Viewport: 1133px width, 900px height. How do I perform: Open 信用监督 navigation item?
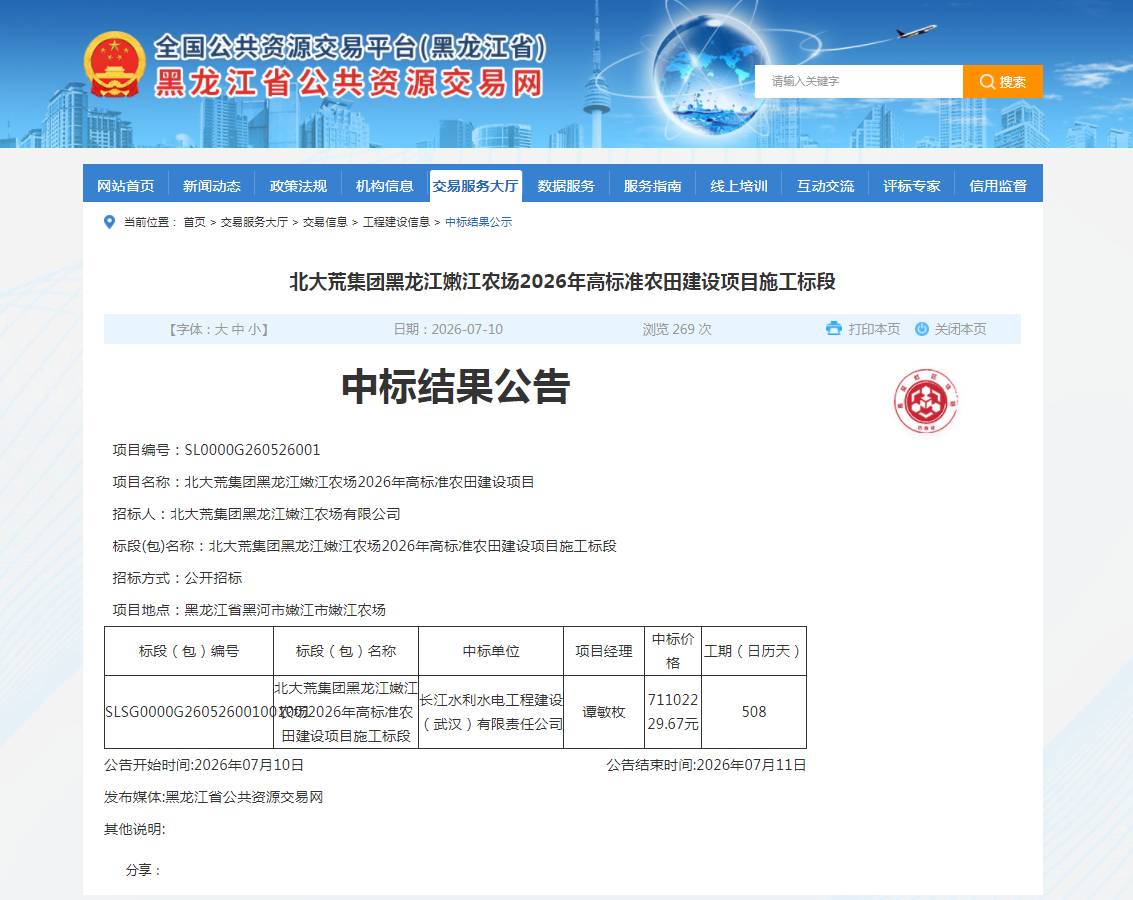[x=998, y=186]
